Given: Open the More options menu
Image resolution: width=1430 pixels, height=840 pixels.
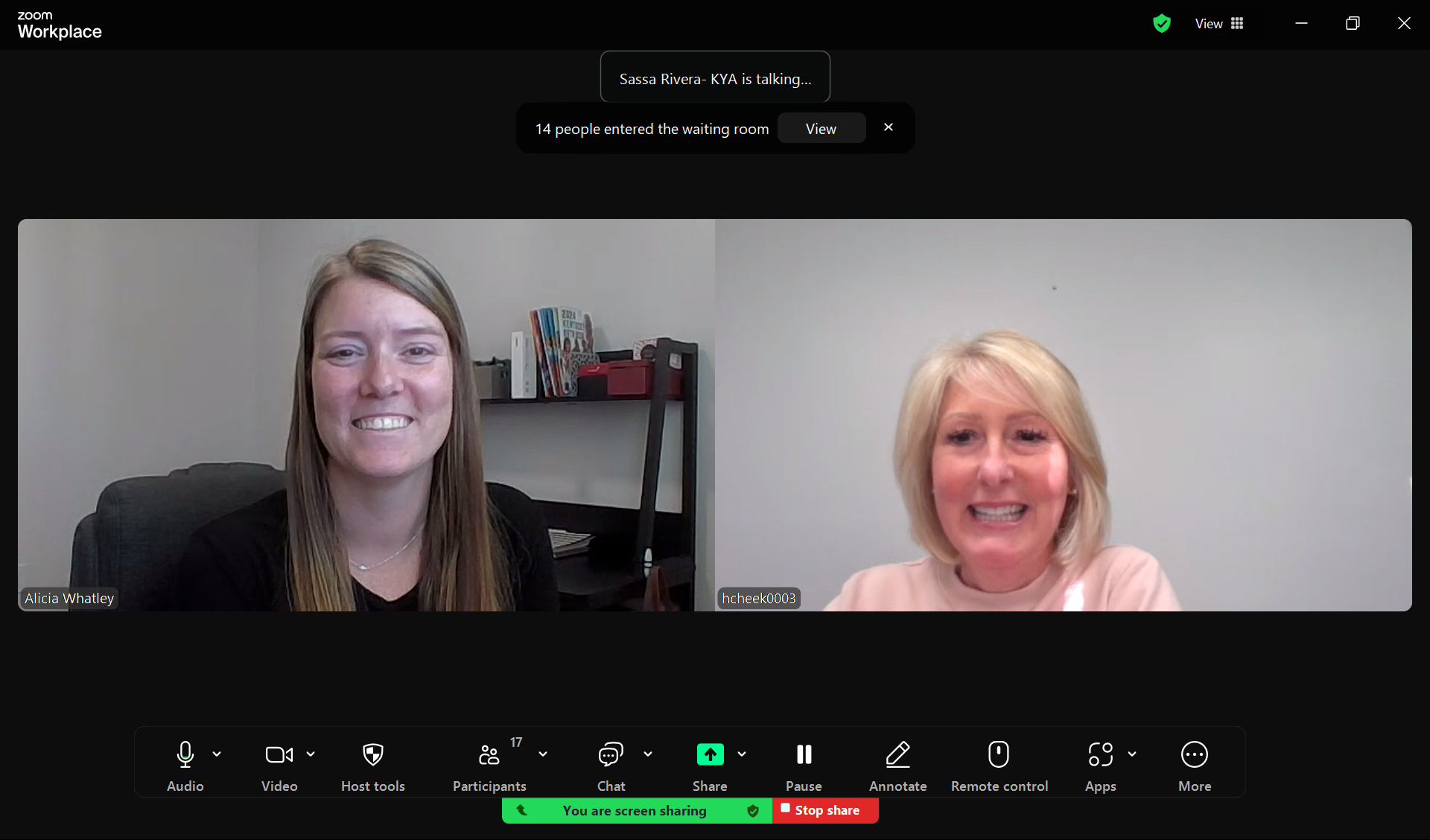Looking at the screenshot, I should pyautogui.click(x=1194, y=755).
